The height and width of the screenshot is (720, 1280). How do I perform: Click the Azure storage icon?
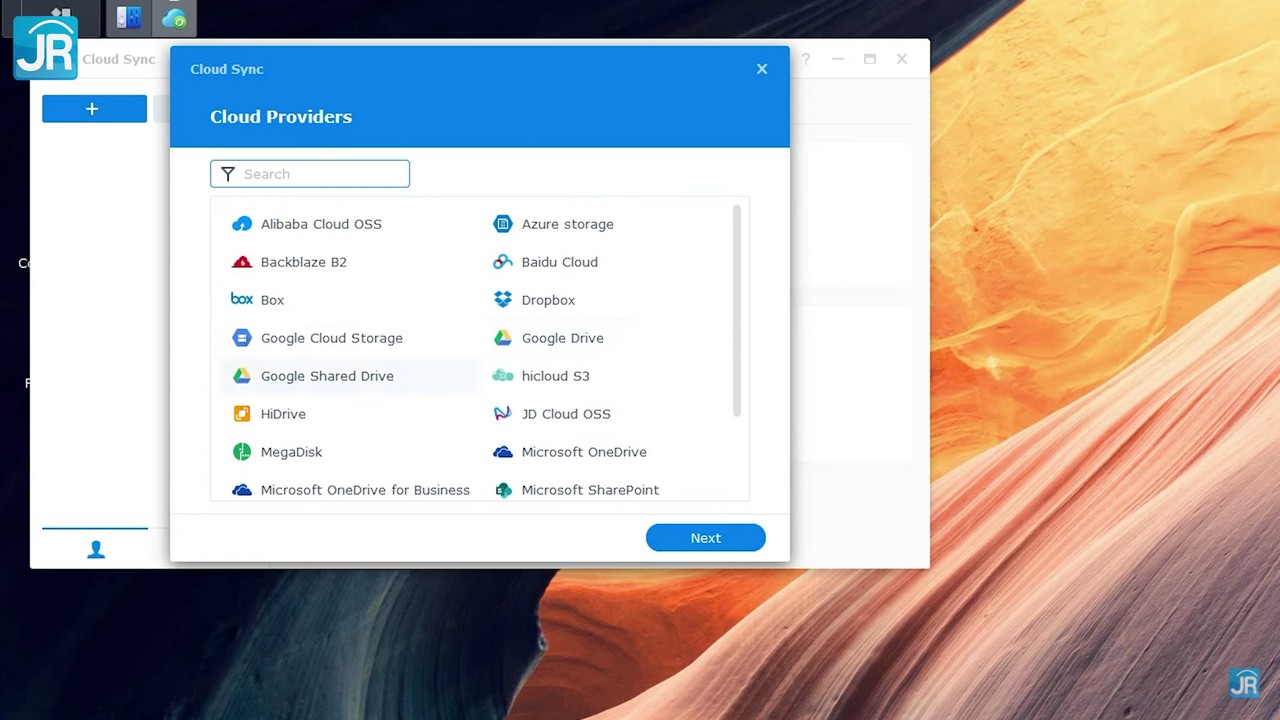tap(503, 224)
